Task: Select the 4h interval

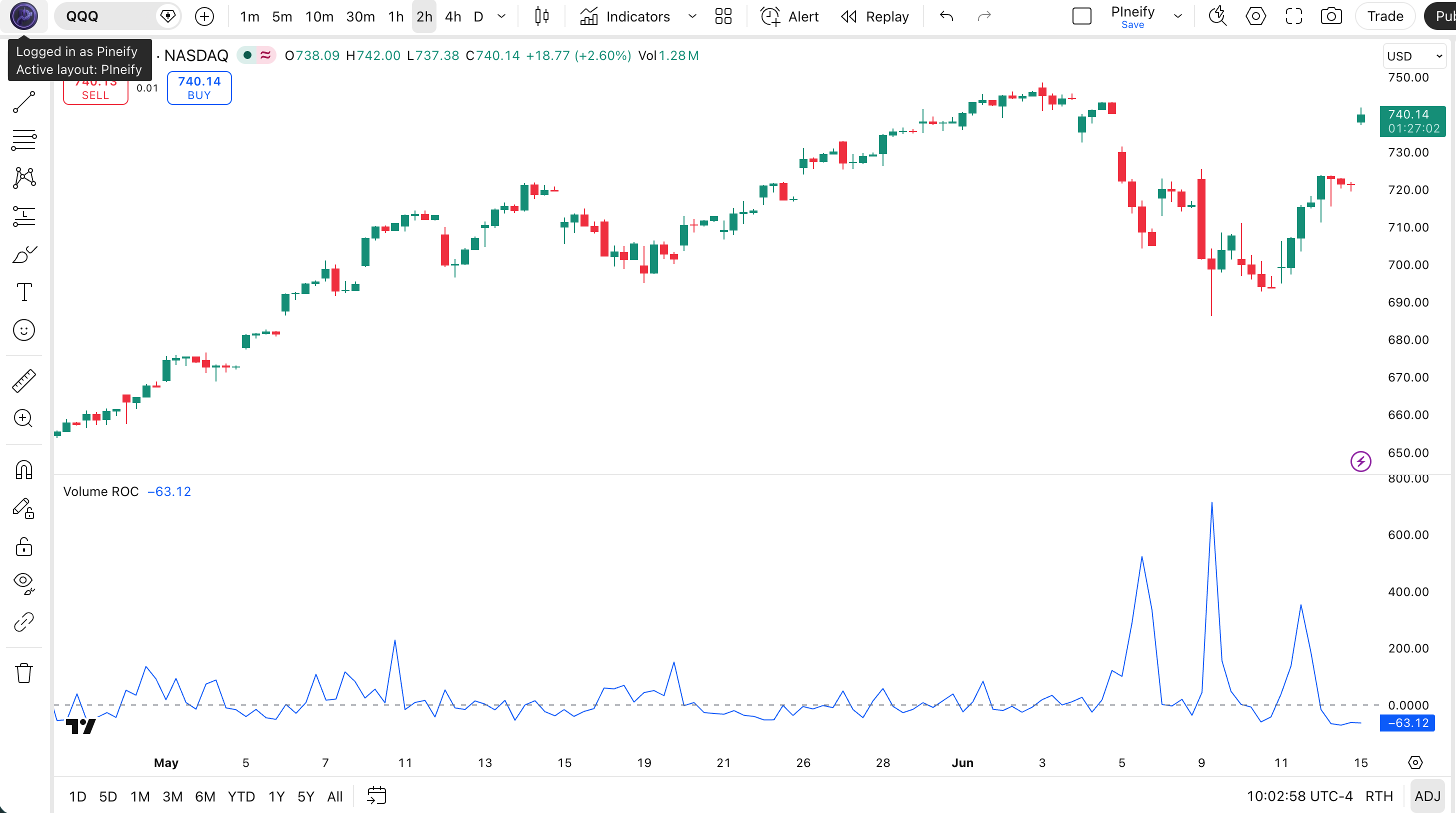Action: click(452, 16)
